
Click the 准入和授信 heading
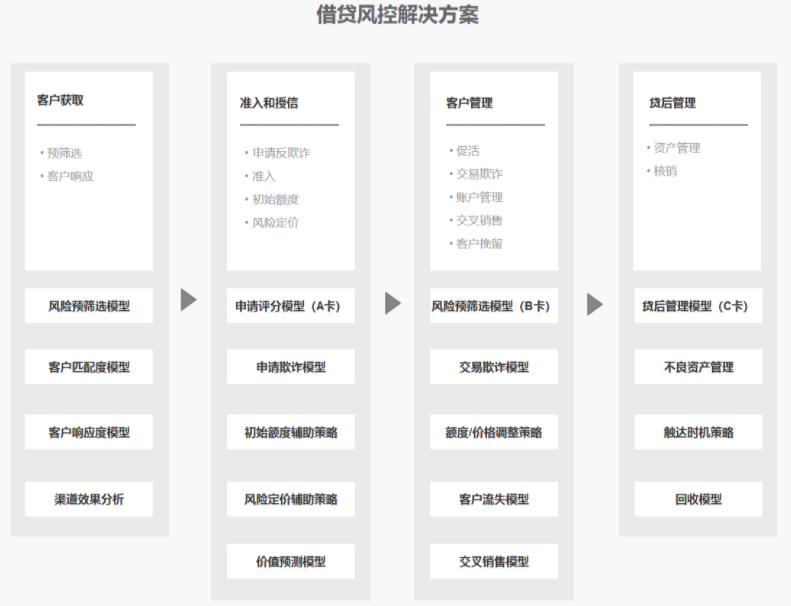tap(269, 103)
